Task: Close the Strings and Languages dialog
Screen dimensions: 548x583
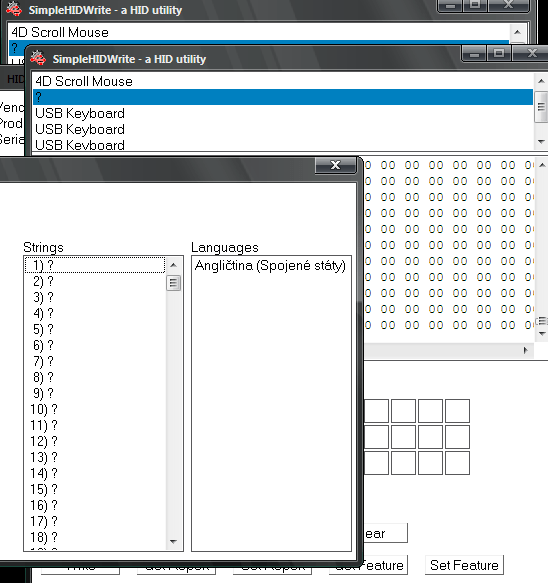Action: point(335,165)
